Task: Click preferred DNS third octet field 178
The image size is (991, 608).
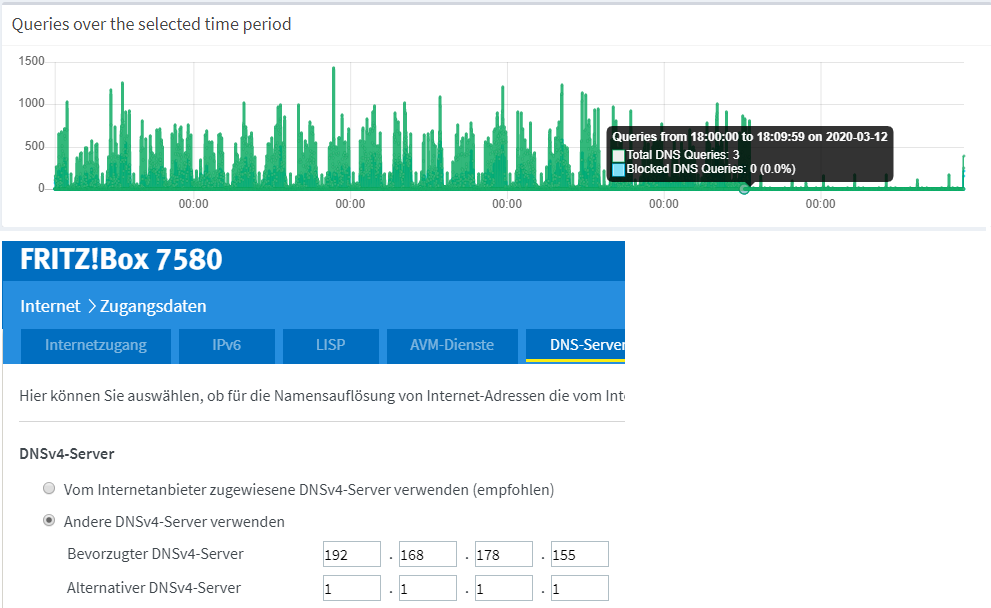Action: [x=504, y=554]
